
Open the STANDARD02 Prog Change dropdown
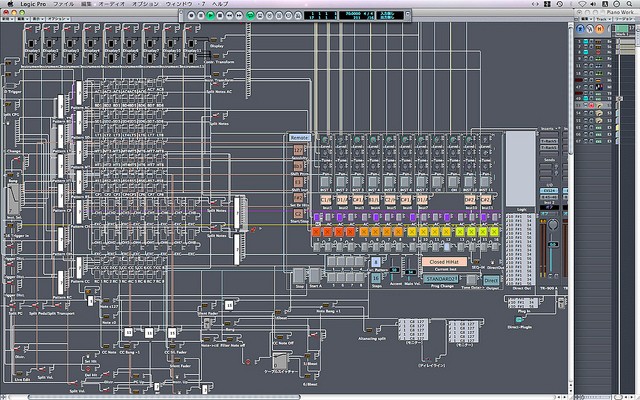coord(440,279)
